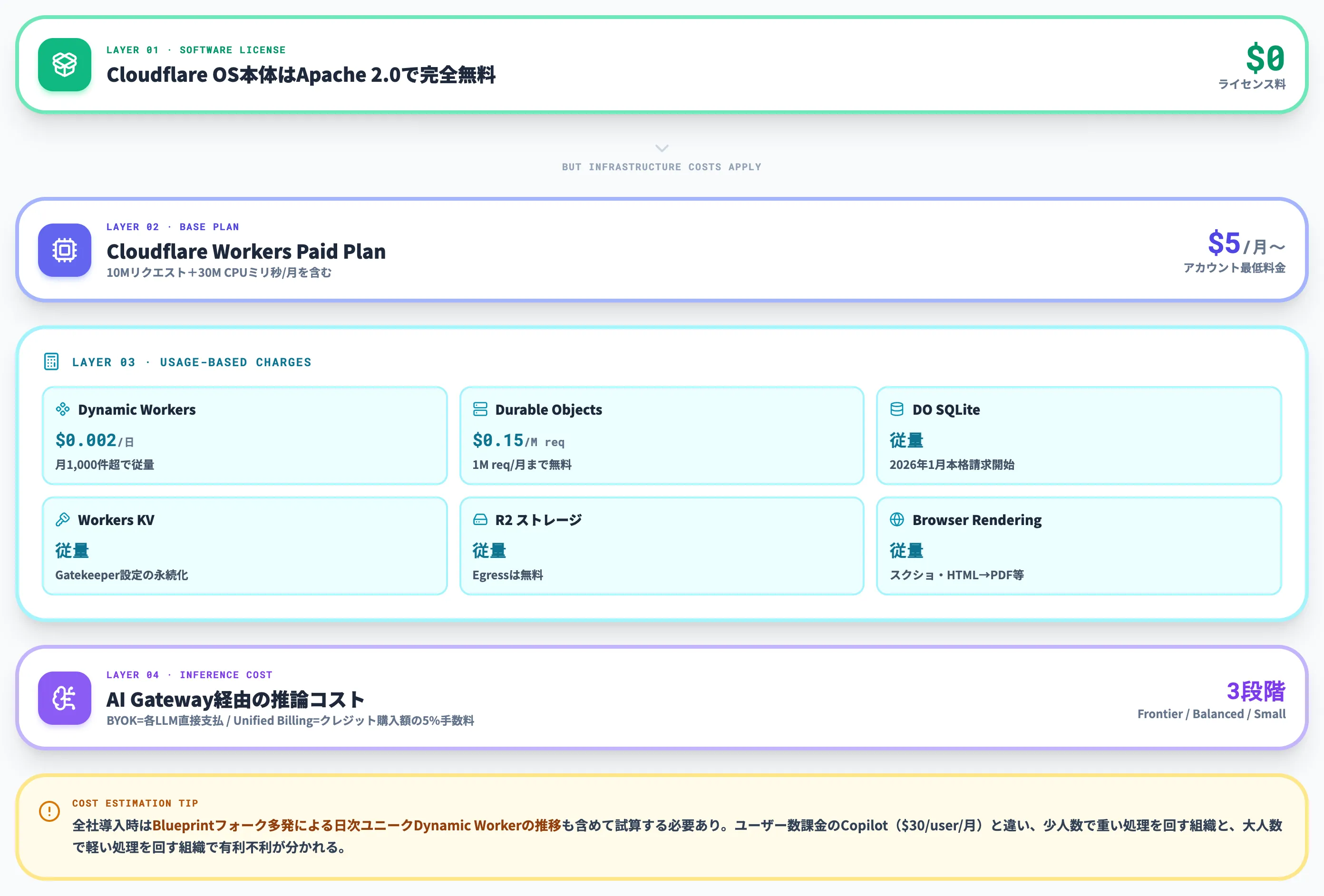Click 従量 value in Workers KV card
Image resolution: width=1324 pixels, height=896 pixels.
point(72,551)
